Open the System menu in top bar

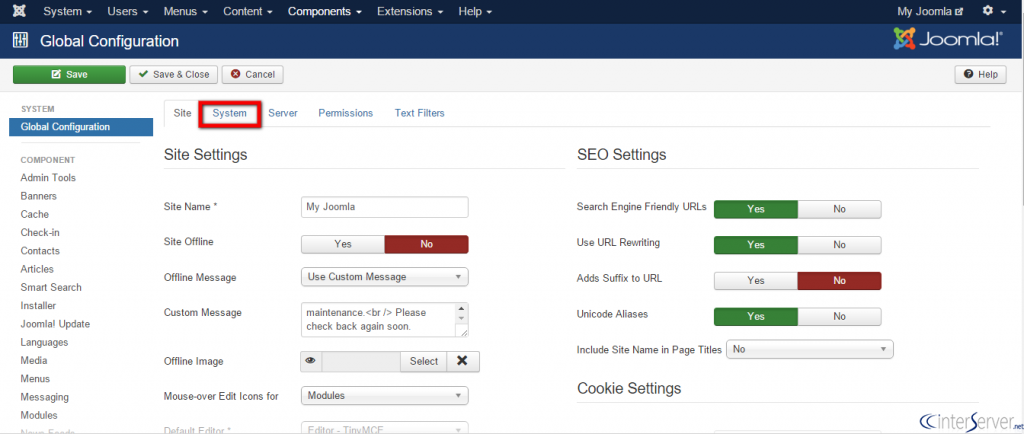point(67,11)
